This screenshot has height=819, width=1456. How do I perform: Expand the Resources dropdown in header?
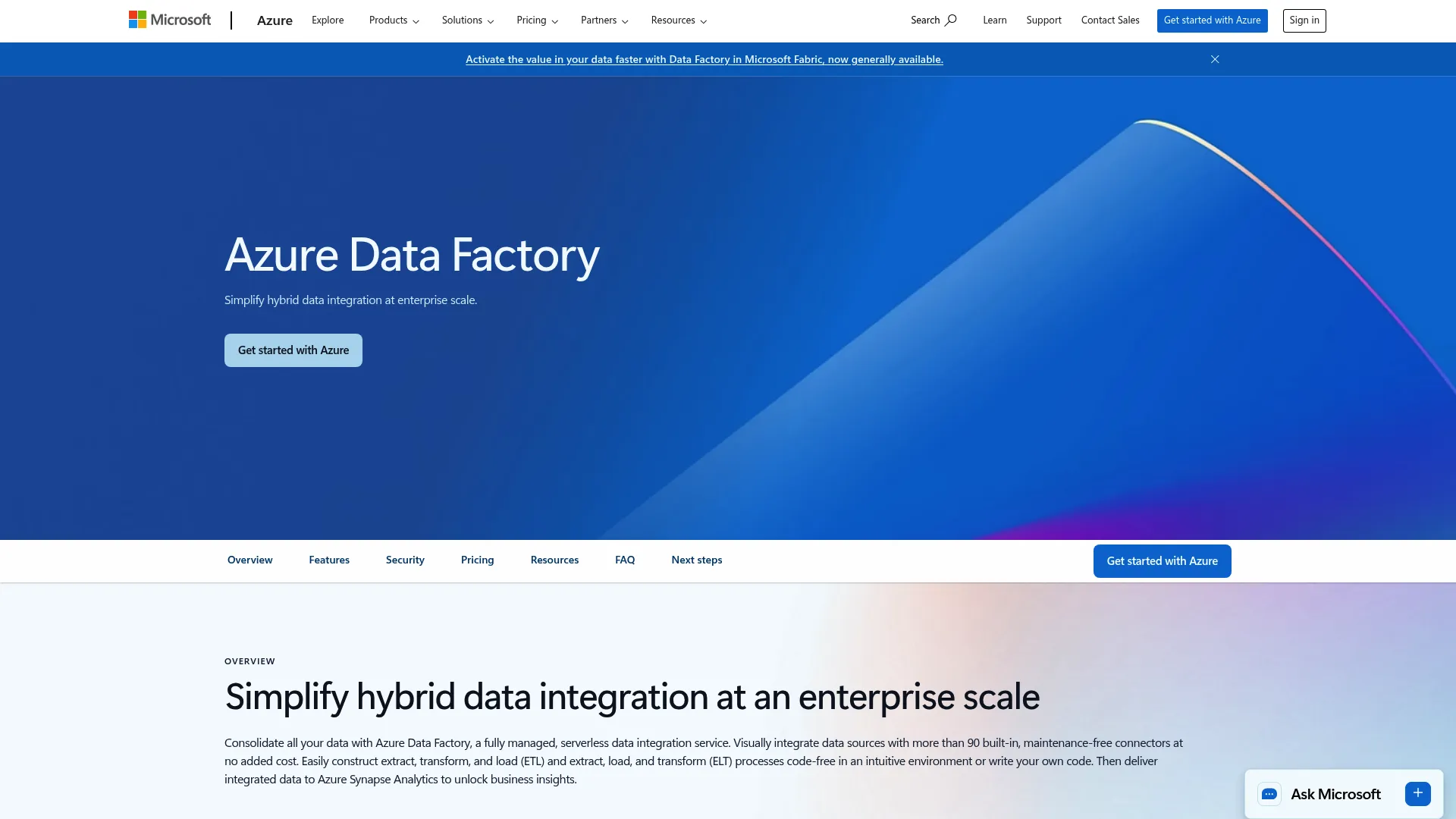[679, 20]
